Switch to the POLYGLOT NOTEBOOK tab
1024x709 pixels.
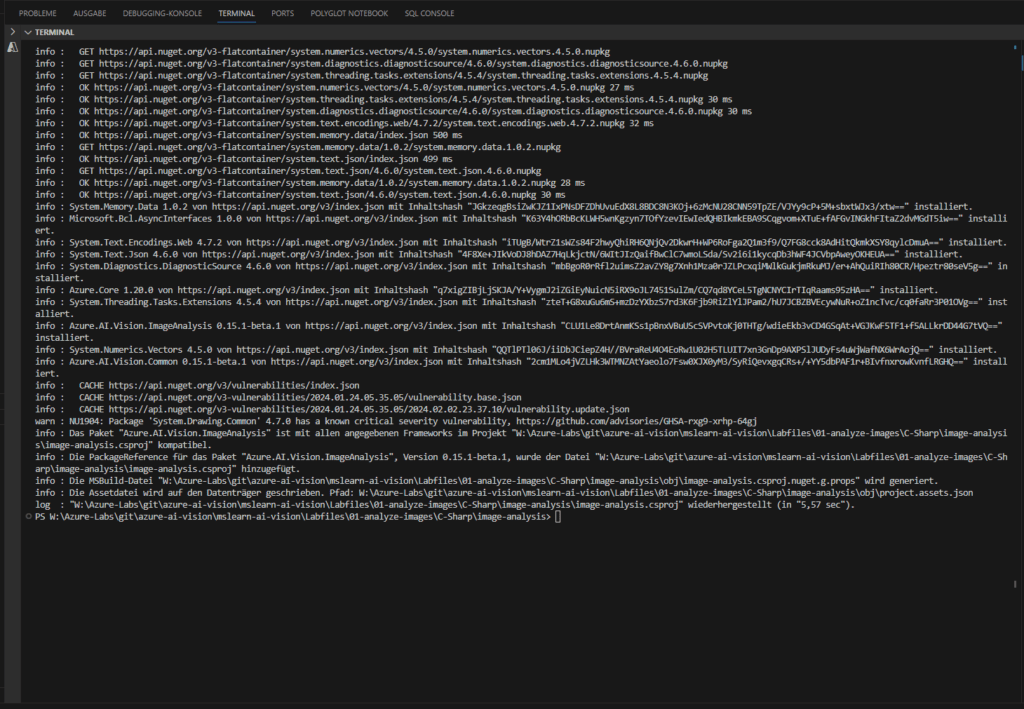(x=349, y=13)
